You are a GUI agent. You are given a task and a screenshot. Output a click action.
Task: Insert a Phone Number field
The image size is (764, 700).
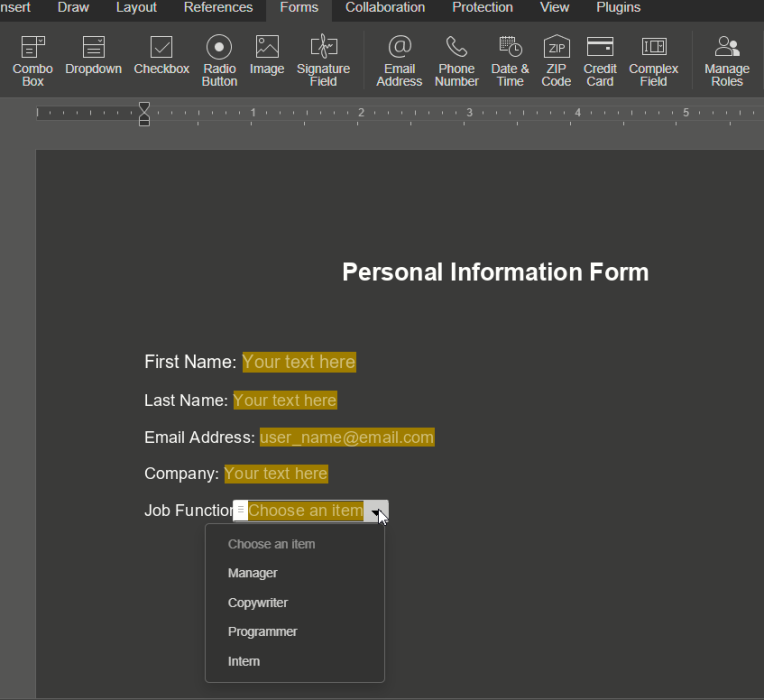(x=457, y=61)
